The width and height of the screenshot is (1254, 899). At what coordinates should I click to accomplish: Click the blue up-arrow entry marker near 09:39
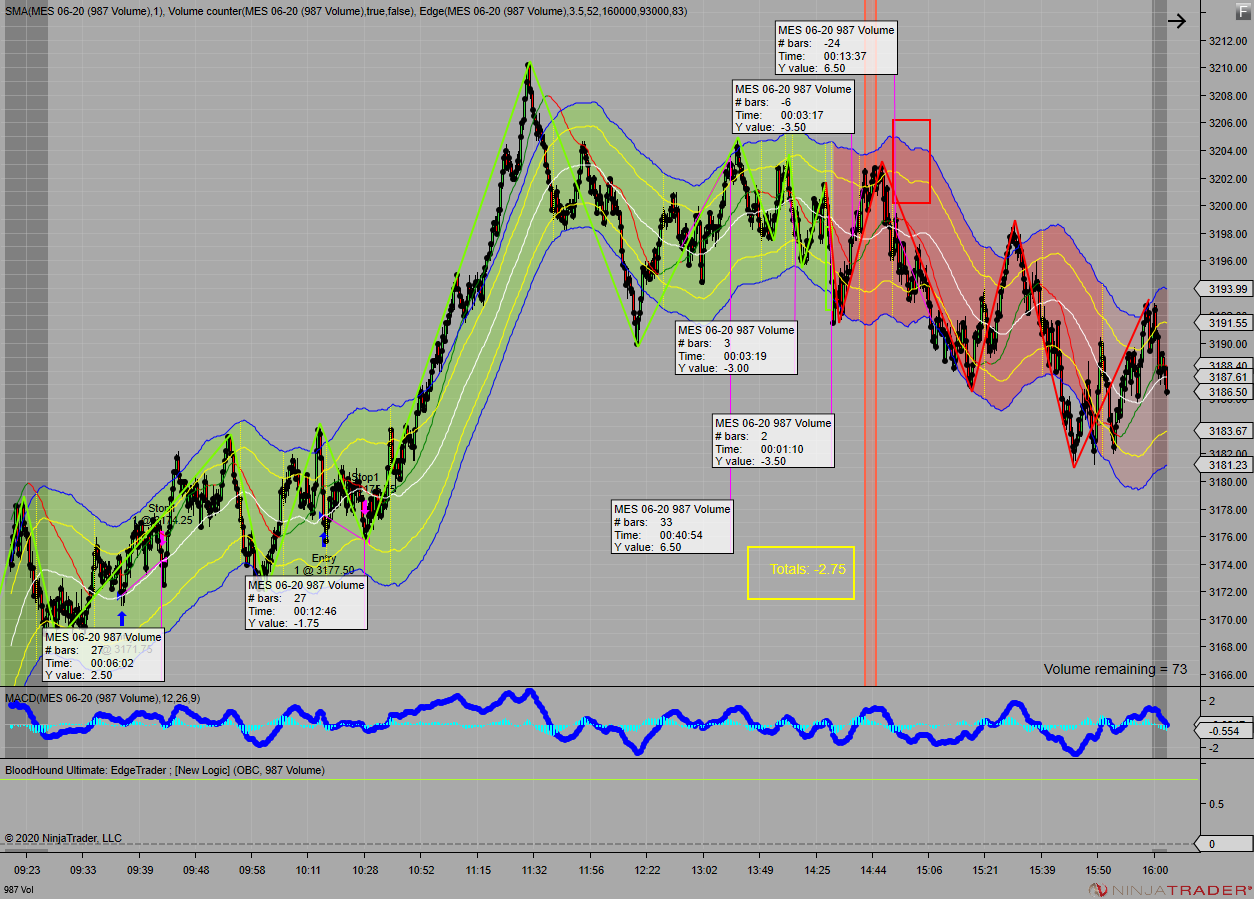point(122,619)
